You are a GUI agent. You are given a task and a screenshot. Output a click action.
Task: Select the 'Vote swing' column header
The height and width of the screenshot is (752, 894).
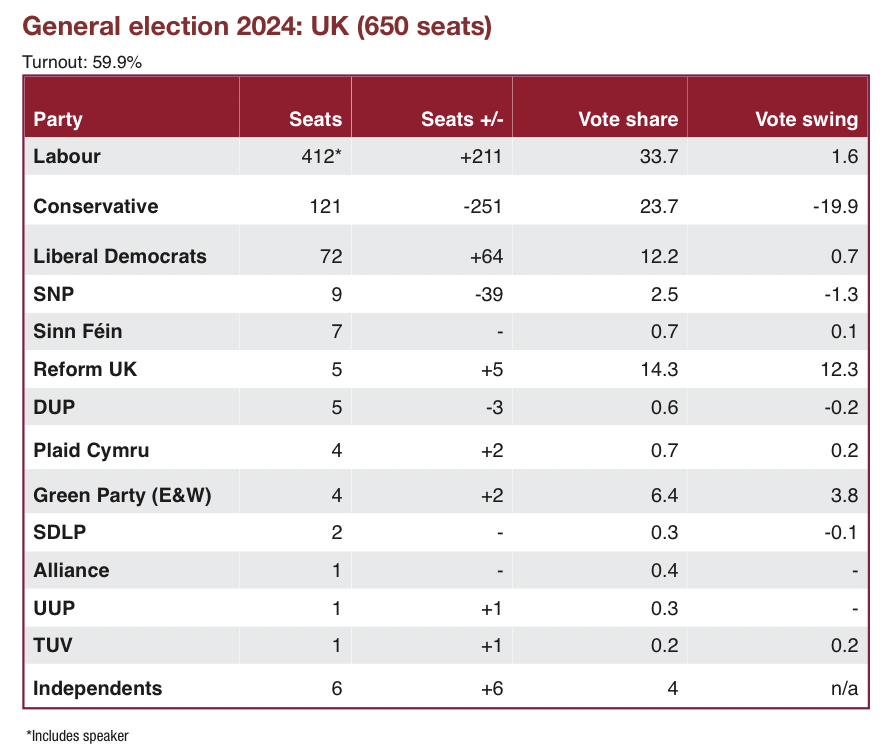coord(806,119)
